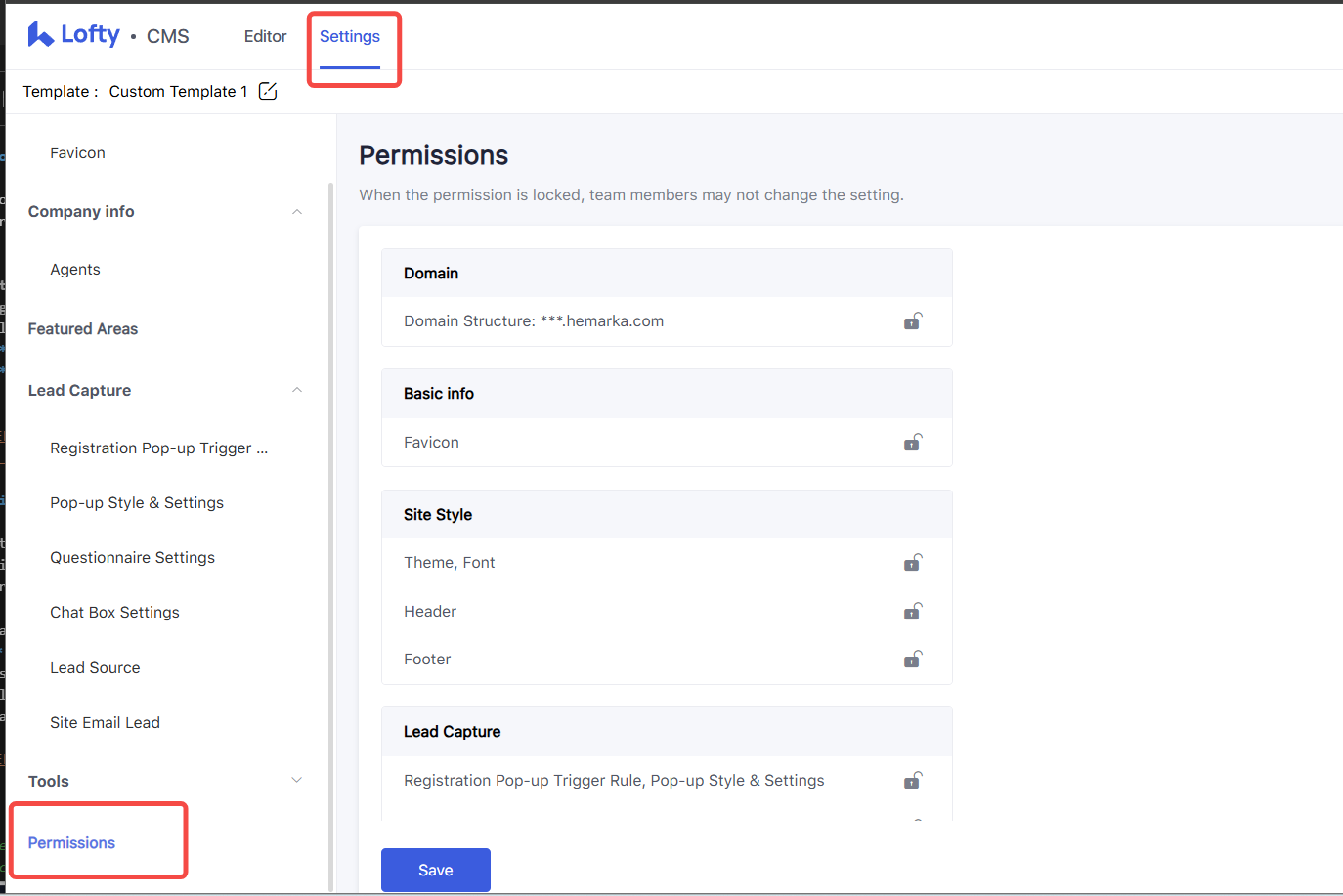Click the sidebar vertical scrollbar
Viewport: 1343px width, 896px height.
(x=331, y=537)
